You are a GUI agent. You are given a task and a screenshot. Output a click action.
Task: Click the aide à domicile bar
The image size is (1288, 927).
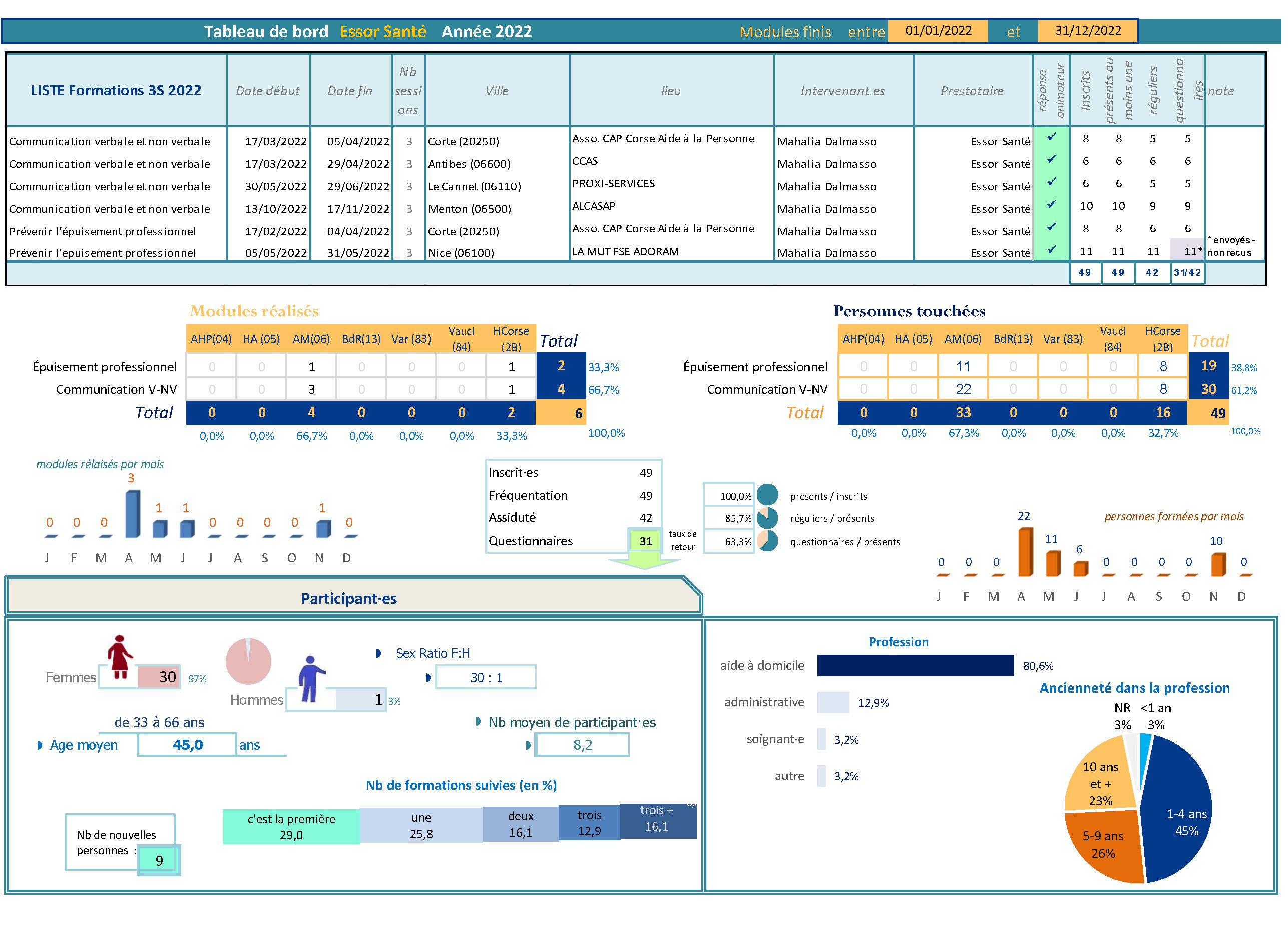click(915, 665)
